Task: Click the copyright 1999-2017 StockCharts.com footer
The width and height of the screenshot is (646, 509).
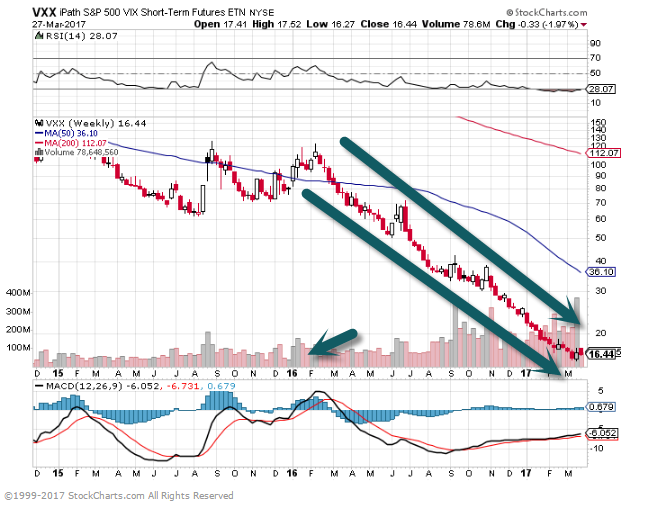Action: (x=119, y=495)
